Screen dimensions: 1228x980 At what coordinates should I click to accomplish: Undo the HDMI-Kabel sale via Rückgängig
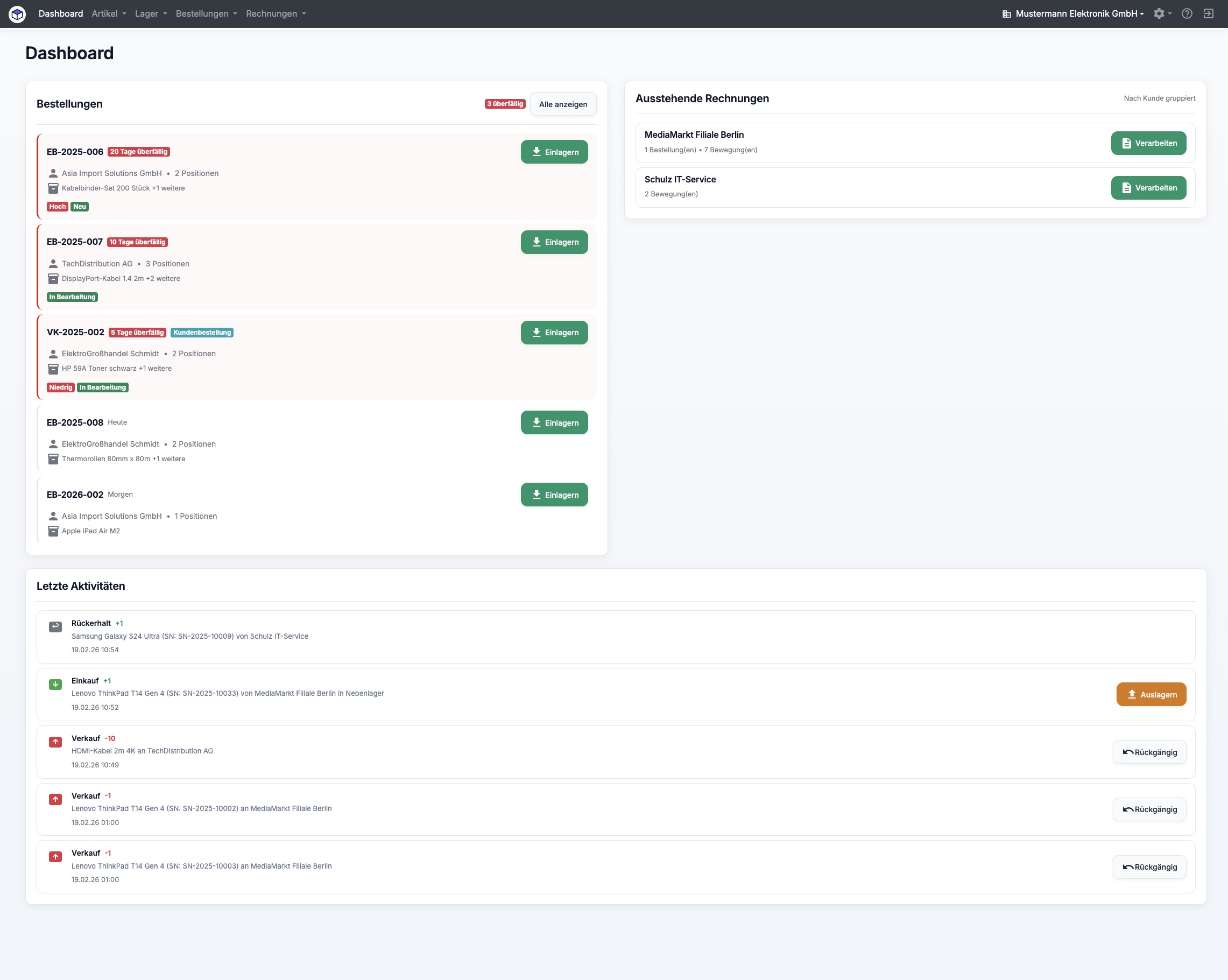pyautogui.click(x=1149, y=751)
